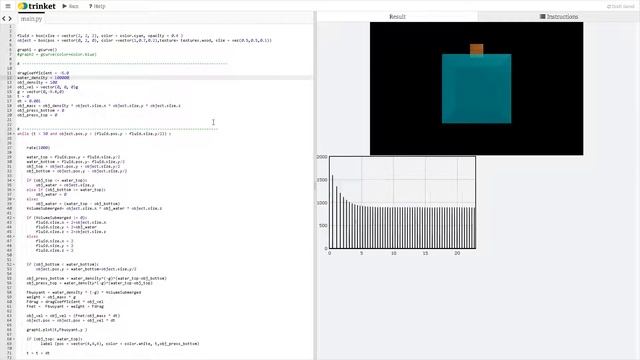Toggle the code view with angle-brackets icon
Image resolution: width=640 pixels, height=360 pixels.
7,18
